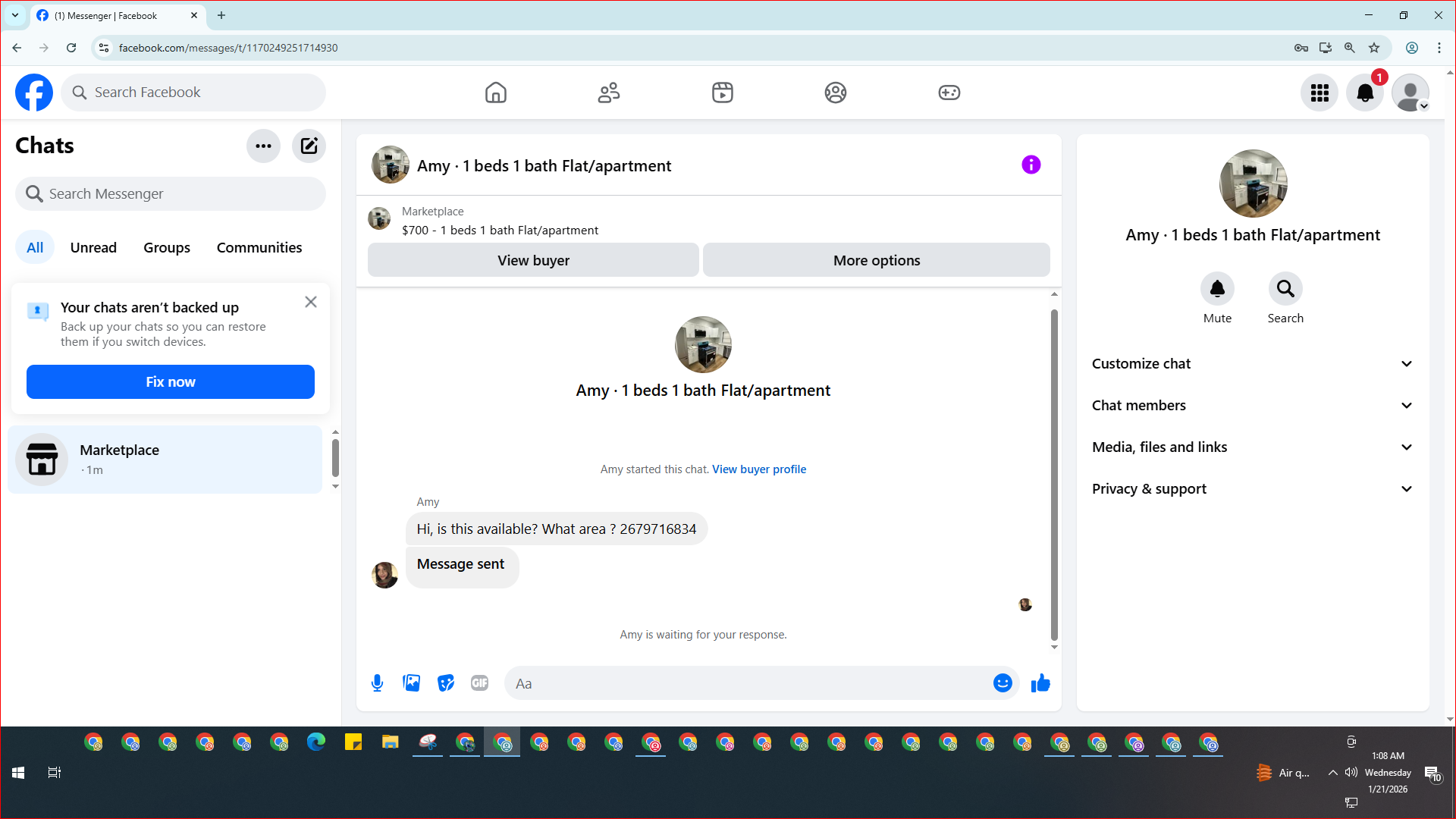Image resolution: width=1456 pixels, height=819 pixels.
Task: Open conversation information purple icon
Action: (1031, 165)
